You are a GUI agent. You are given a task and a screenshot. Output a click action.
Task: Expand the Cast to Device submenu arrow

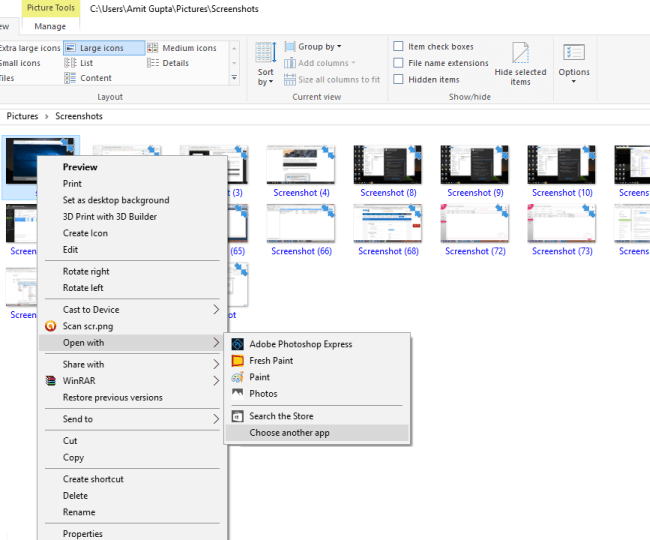pos(216,310)
